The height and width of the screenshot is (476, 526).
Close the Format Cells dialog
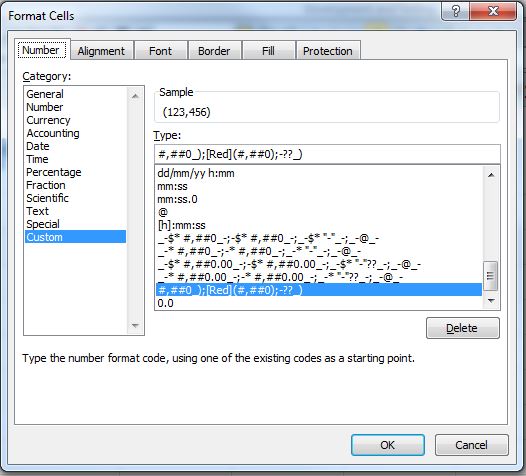(x=493, y=11)
